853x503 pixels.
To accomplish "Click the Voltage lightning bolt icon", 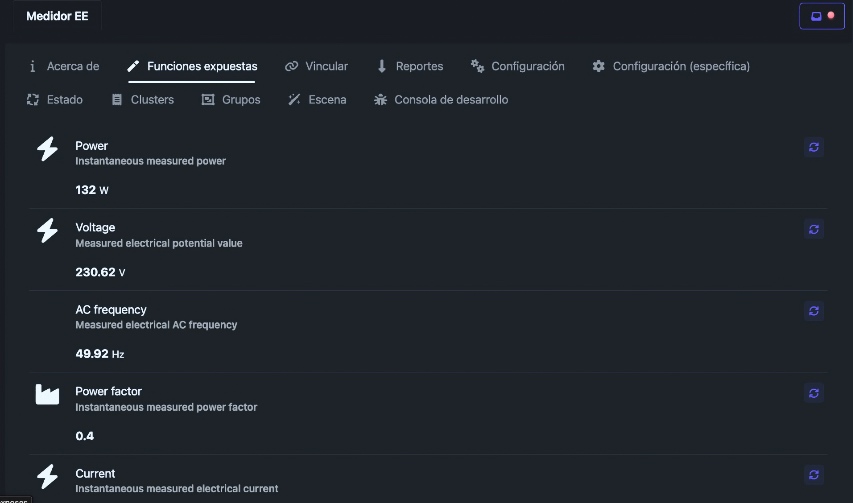I will tap(47, 231).
